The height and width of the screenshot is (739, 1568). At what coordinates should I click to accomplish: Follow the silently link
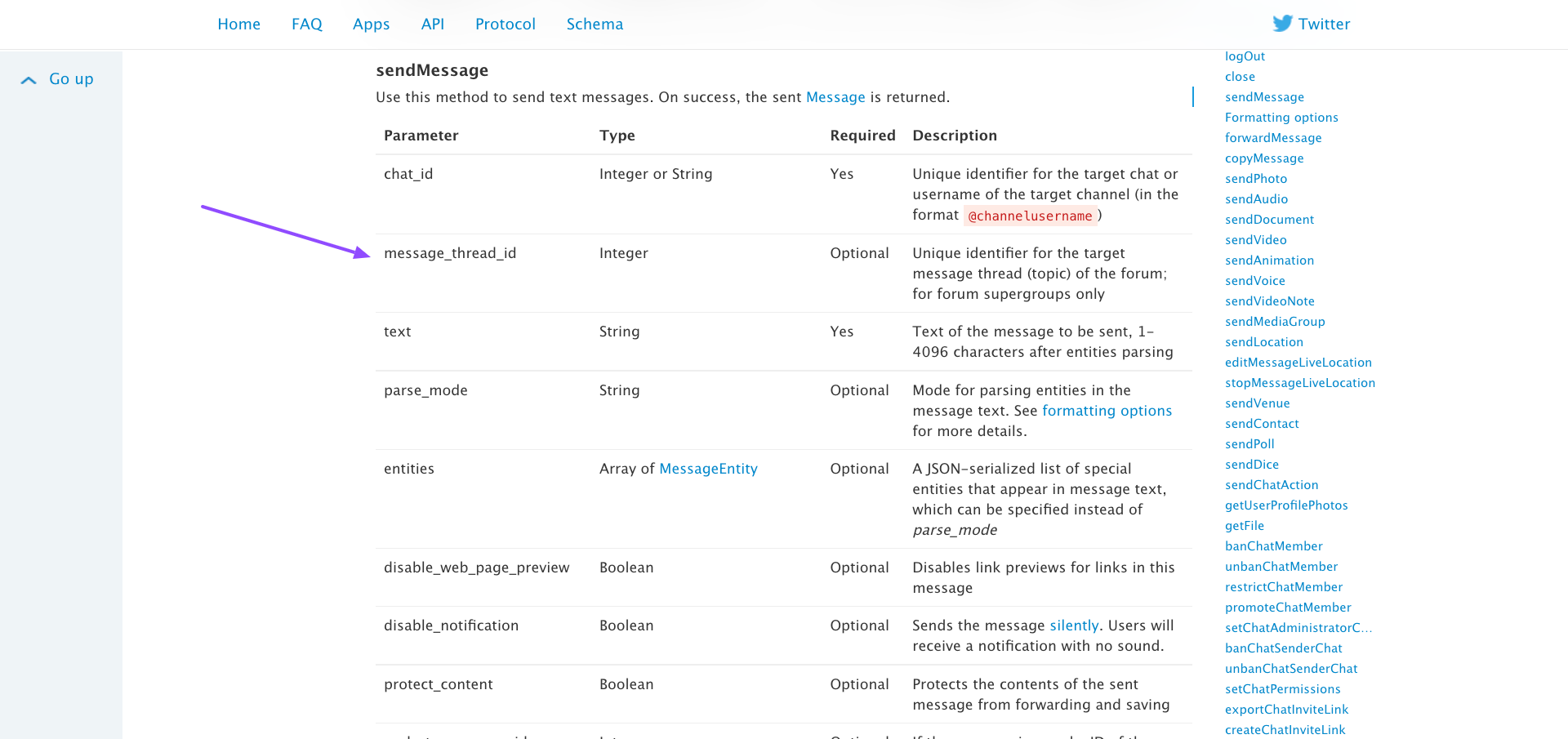click(1073, 625)
